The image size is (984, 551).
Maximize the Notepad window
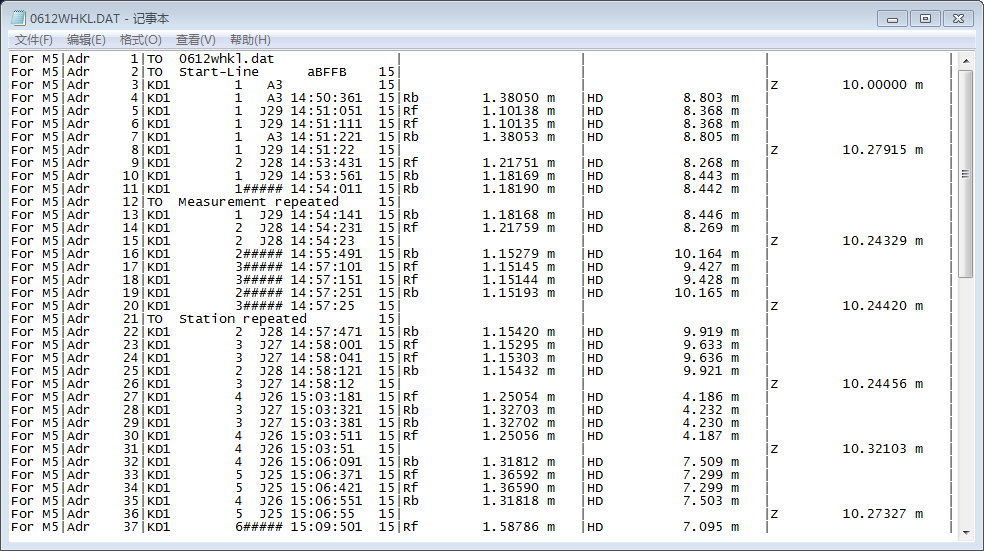[925, 18]
